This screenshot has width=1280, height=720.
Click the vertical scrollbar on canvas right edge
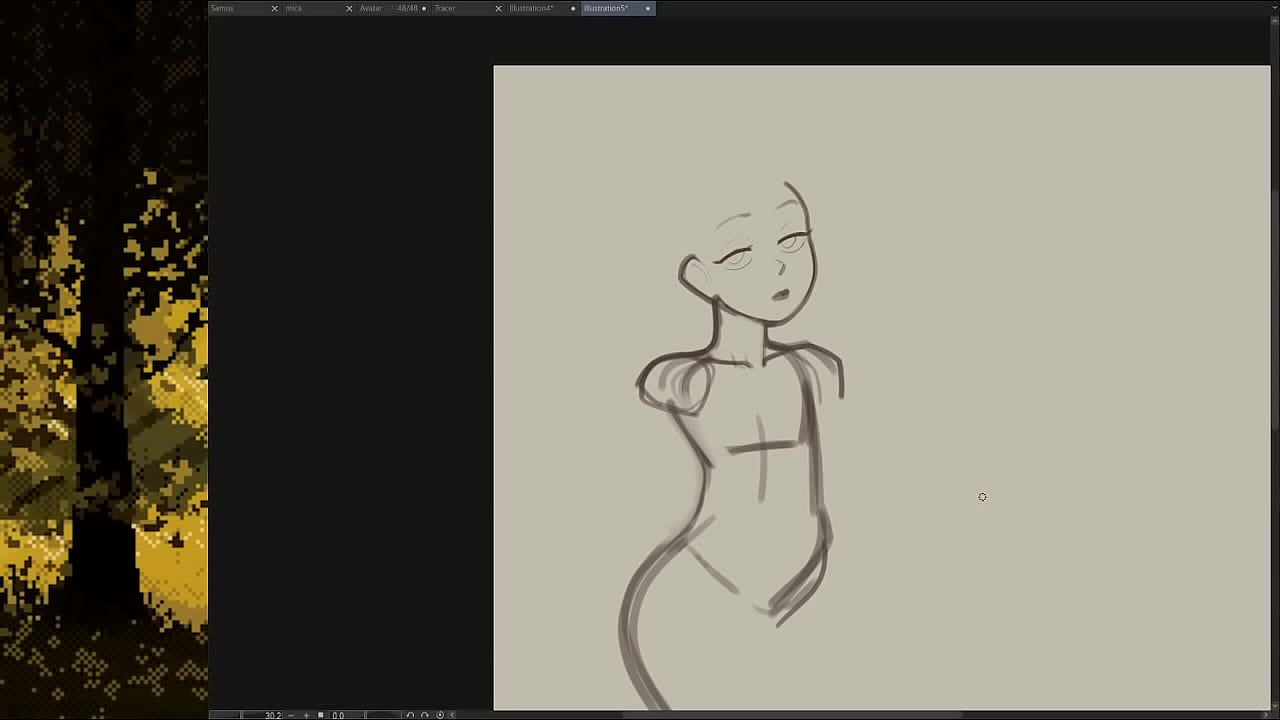tap(1275, 300)
